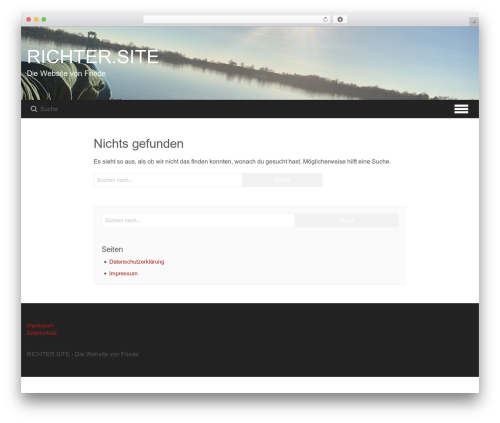Reload the page using the browser refresh icon

click(x=325, y=19)
